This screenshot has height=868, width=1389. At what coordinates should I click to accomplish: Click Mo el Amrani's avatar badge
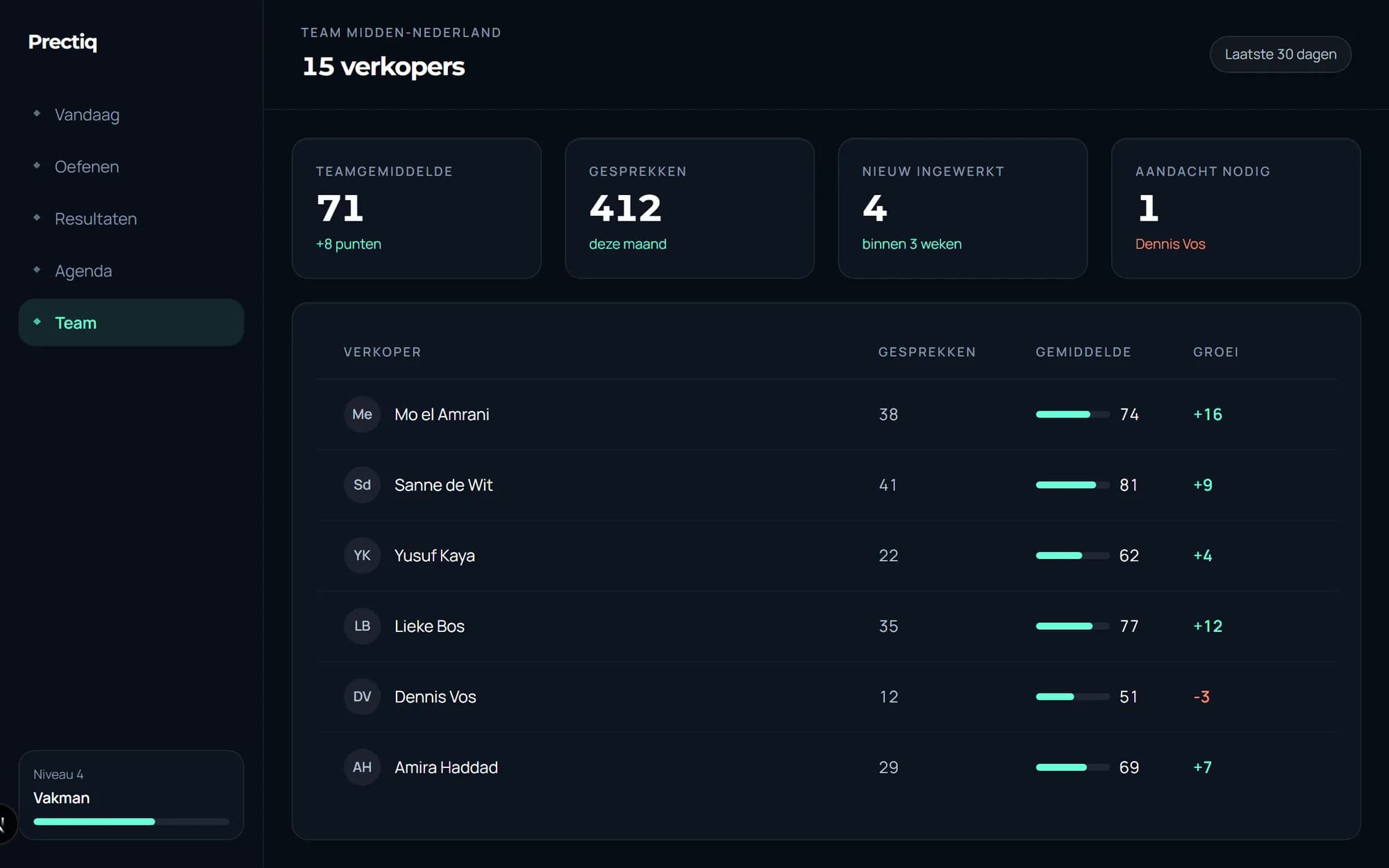(x=362, y=415)
